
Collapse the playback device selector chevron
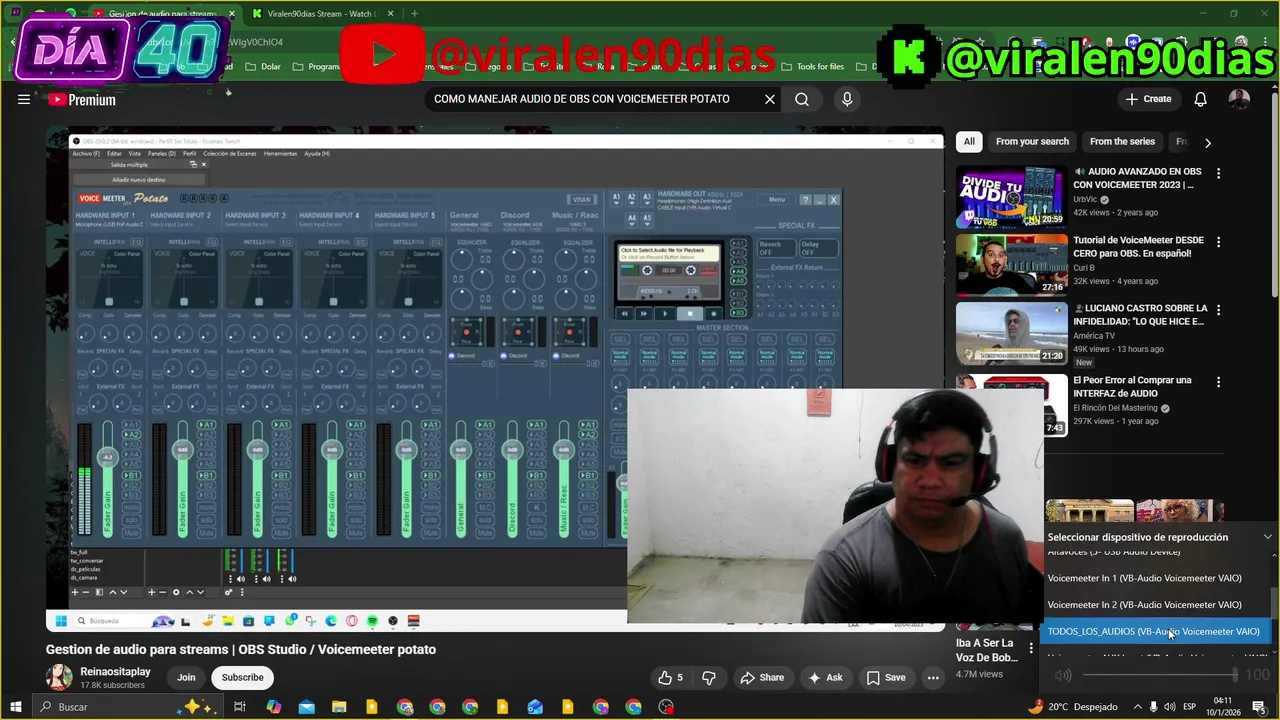[1267, 537]
